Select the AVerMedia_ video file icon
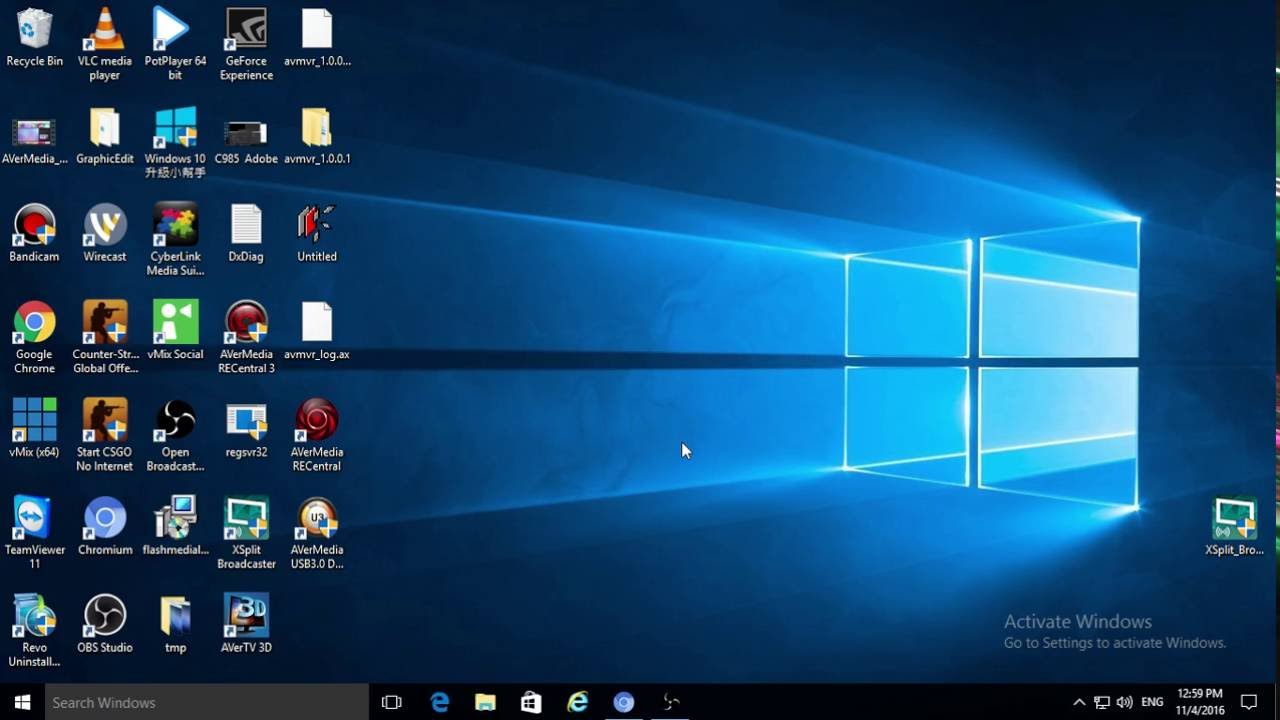The height and width of the screenshot is (720, 1280). [34, 138]
